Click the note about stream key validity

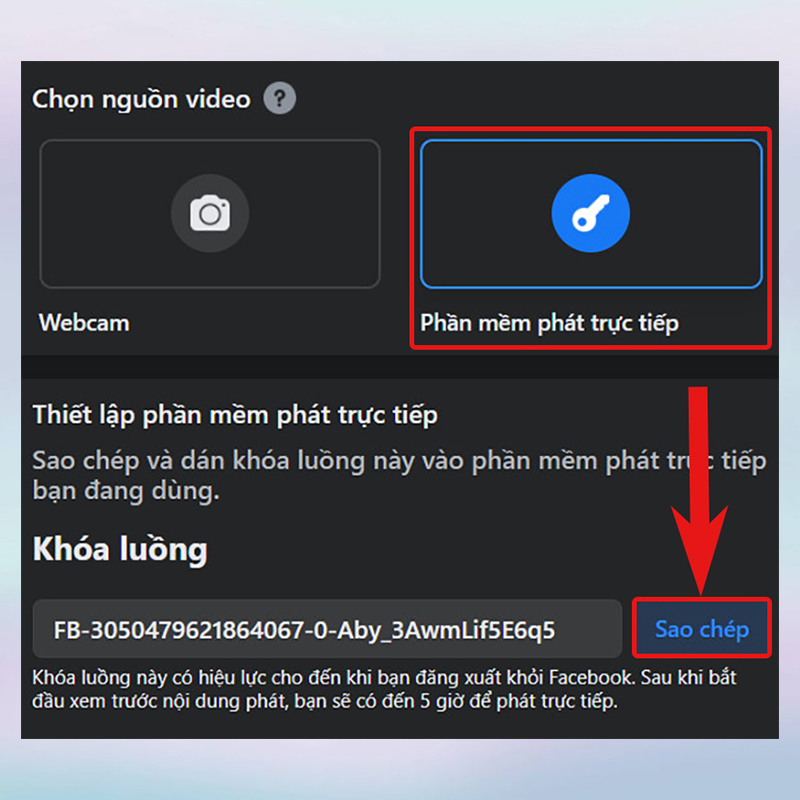[384, 689]
